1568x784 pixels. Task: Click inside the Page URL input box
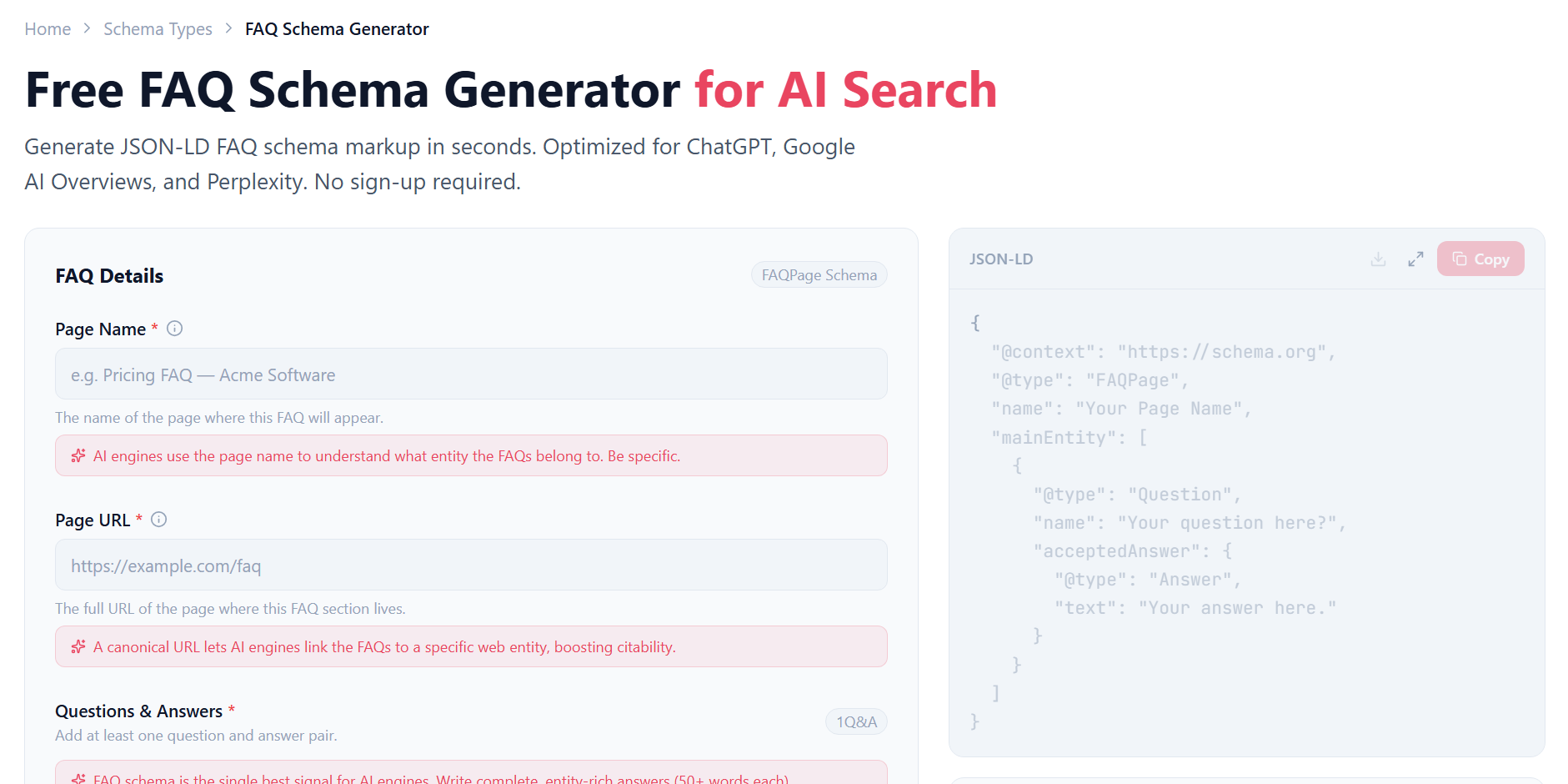coord(471,565)
